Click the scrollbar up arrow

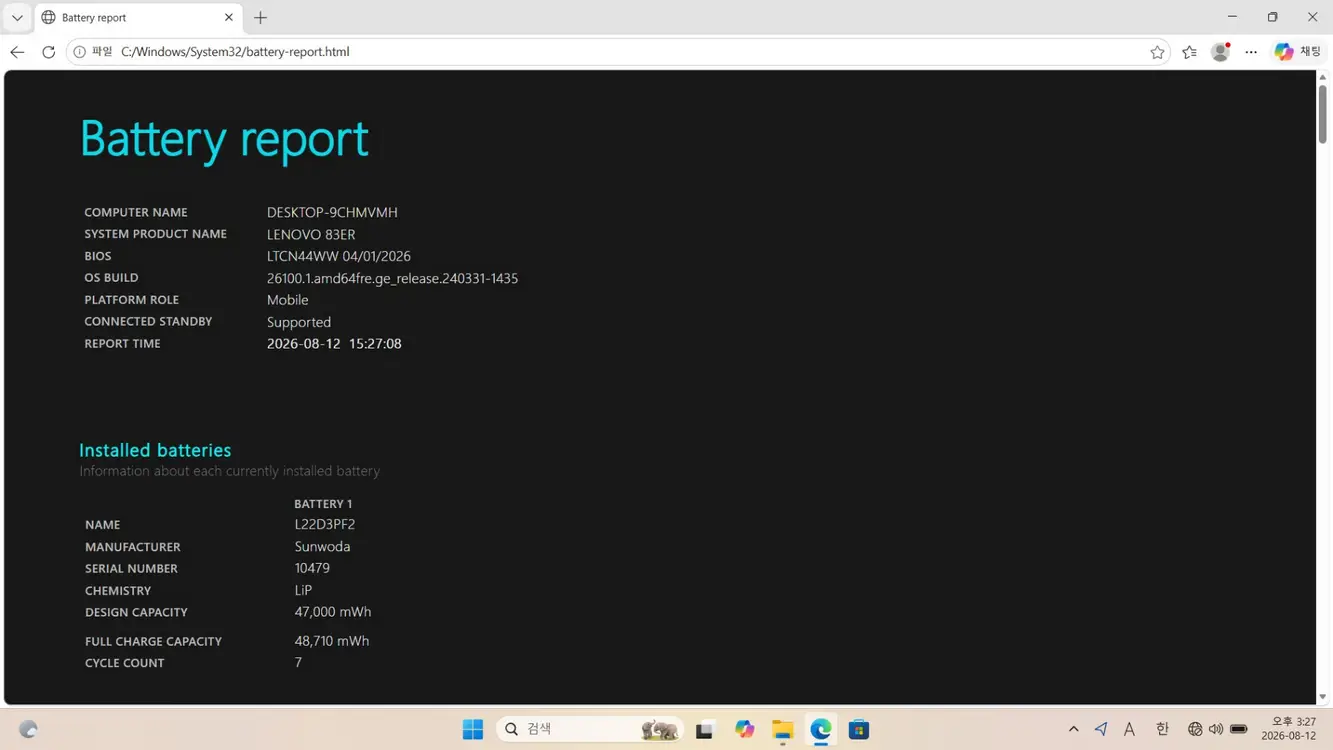coord(1323,77)
